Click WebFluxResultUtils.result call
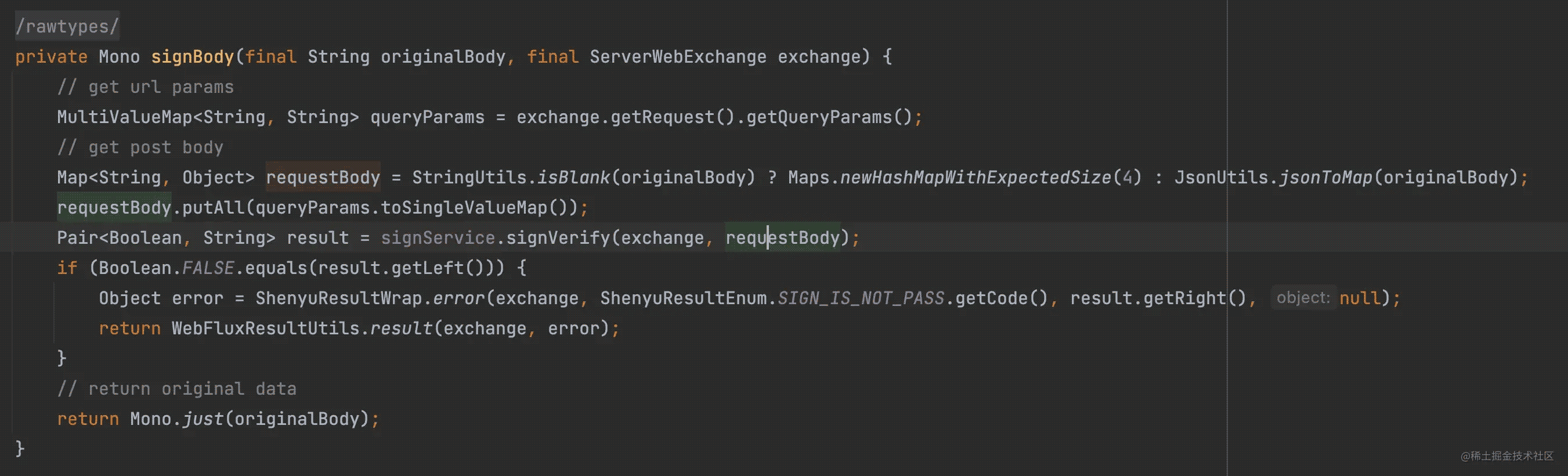Image resolution: width=1568 pixels, height=476 pixels. (x=302, y=328)
